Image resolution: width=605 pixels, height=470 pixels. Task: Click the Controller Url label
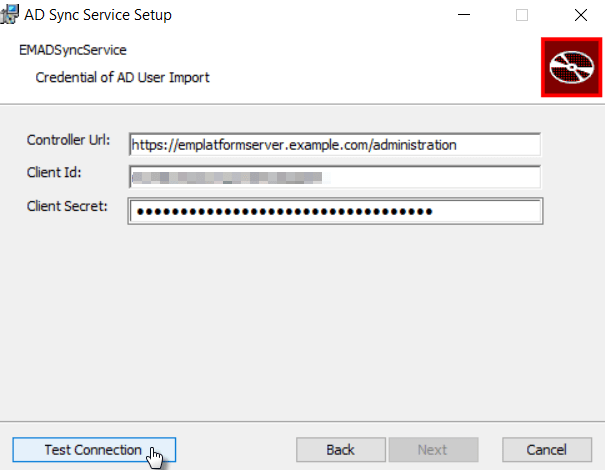(68, 140)
